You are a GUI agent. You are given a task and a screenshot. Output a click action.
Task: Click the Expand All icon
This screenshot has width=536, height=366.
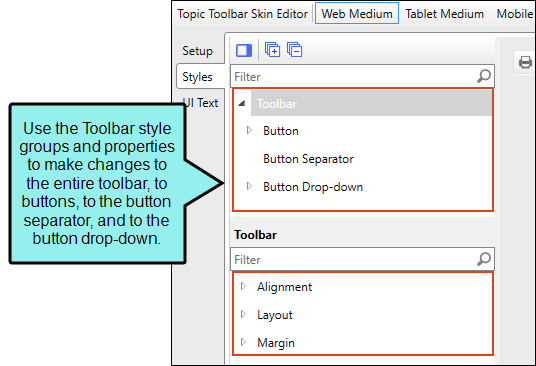click(272, 50)
